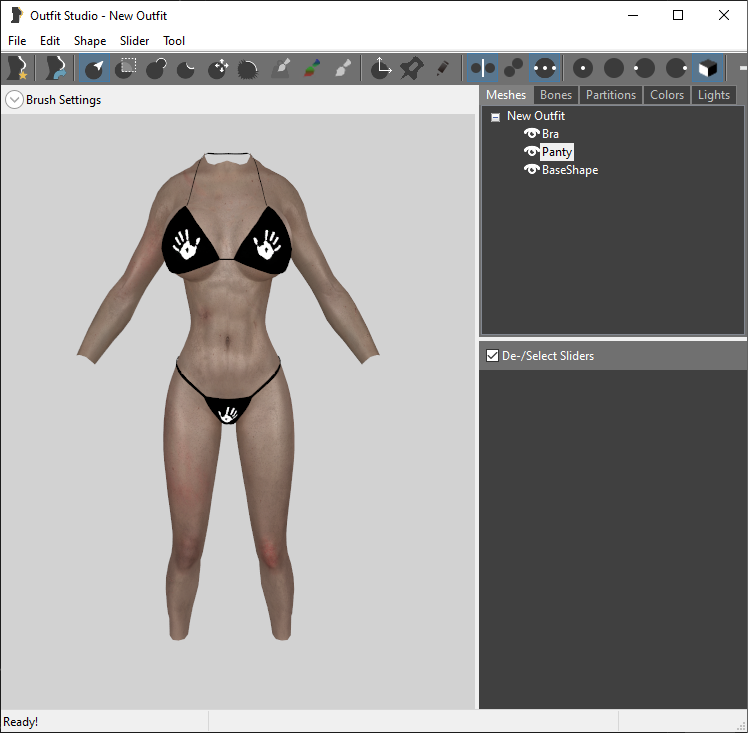The width and height of the screenshot is (748, 733).
Task: Select the Alpha brush tool
Action: [x=343, y=68]
